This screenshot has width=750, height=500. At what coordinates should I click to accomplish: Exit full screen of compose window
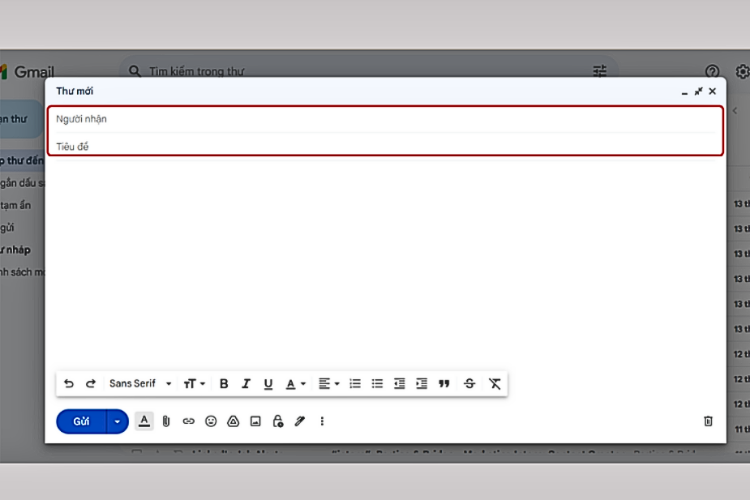(698, 91)
